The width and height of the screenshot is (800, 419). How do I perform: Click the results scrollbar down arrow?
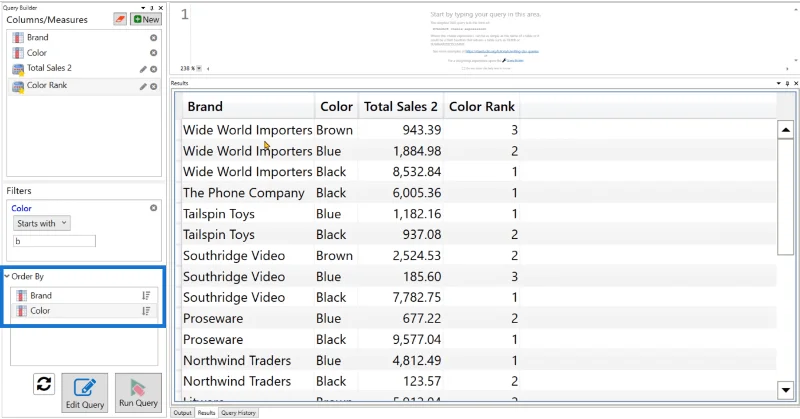coord(785,390)
